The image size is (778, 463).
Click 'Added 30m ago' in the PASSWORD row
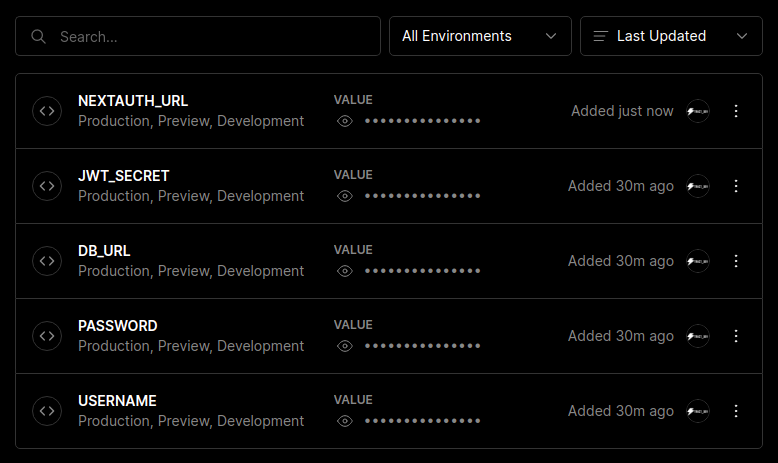click(x=621, y=336)
